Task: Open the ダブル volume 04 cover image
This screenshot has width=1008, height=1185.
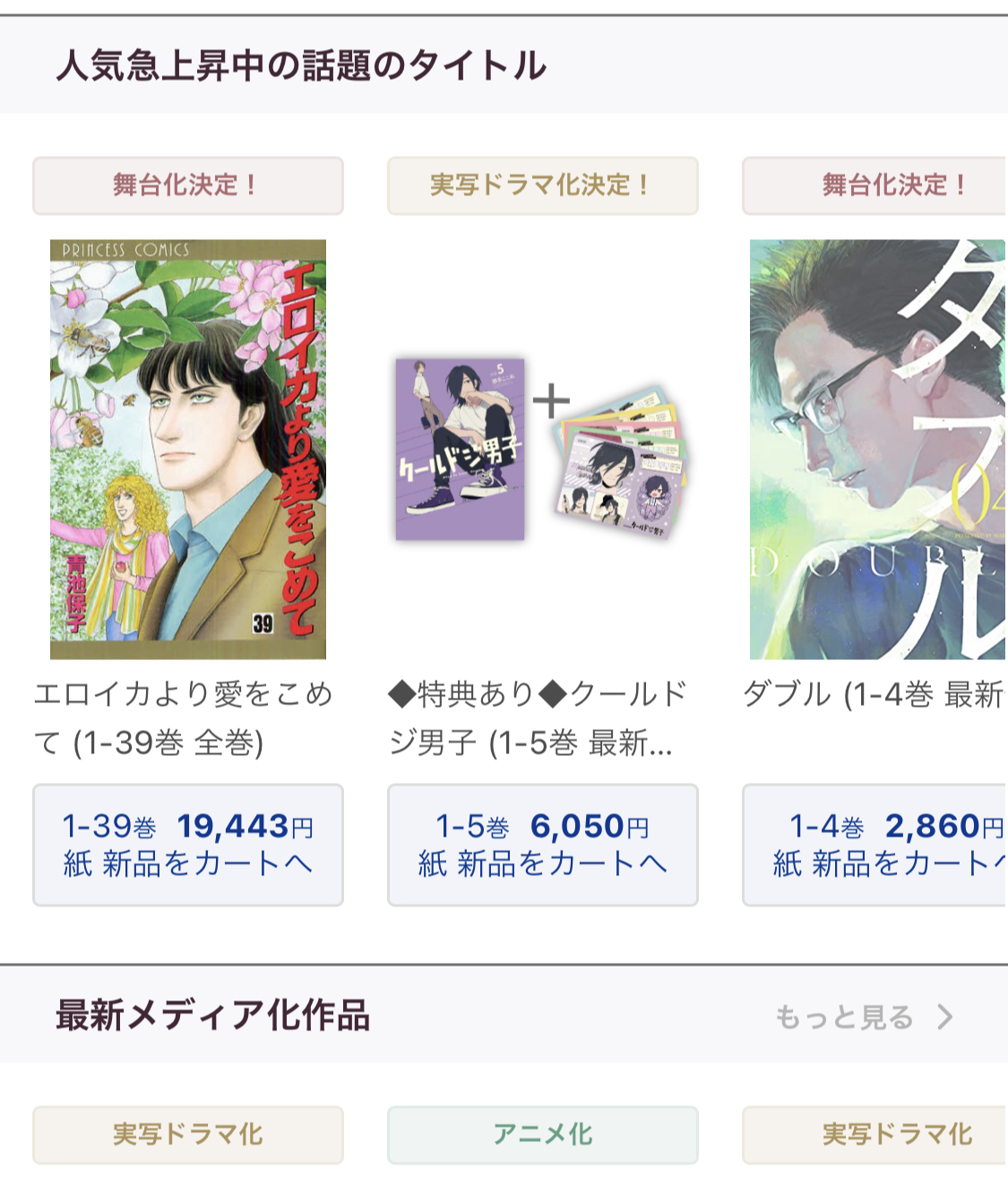Action: [x=878, y=450]
